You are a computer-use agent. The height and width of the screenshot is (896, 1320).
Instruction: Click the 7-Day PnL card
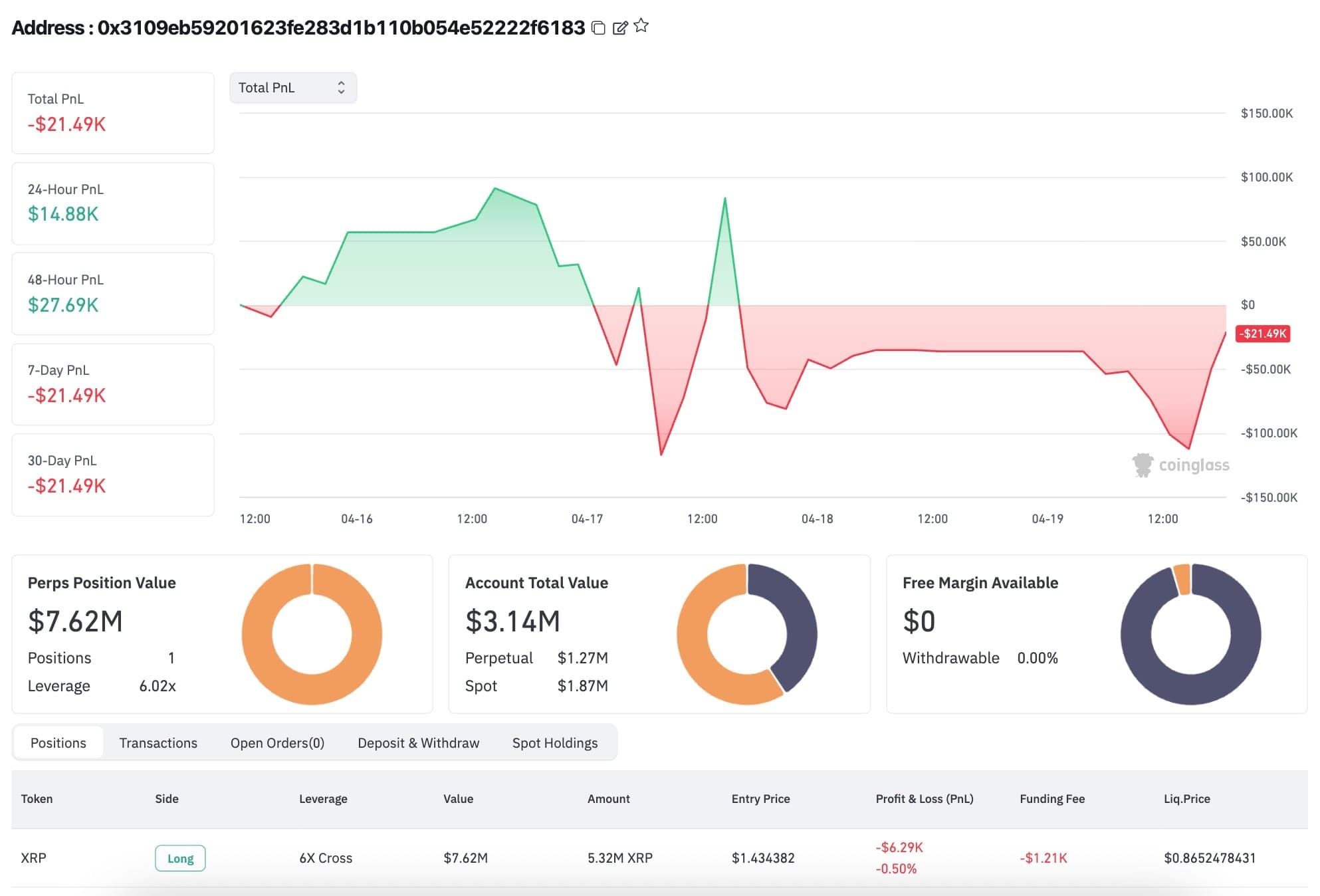[x=113, y=384]
